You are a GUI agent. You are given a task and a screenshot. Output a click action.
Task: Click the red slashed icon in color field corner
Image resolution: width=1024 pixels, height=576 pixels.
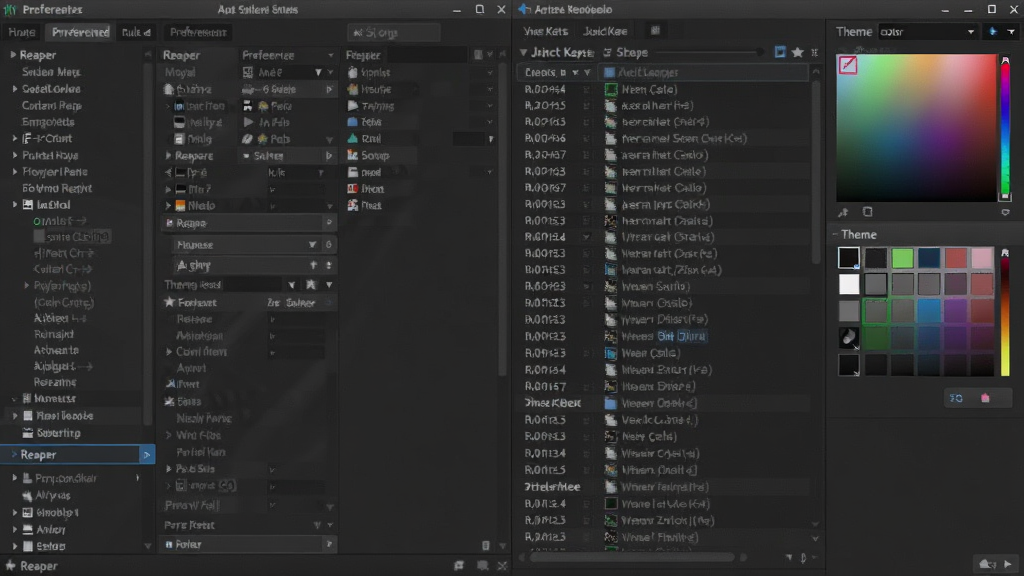tap(848, 65)
